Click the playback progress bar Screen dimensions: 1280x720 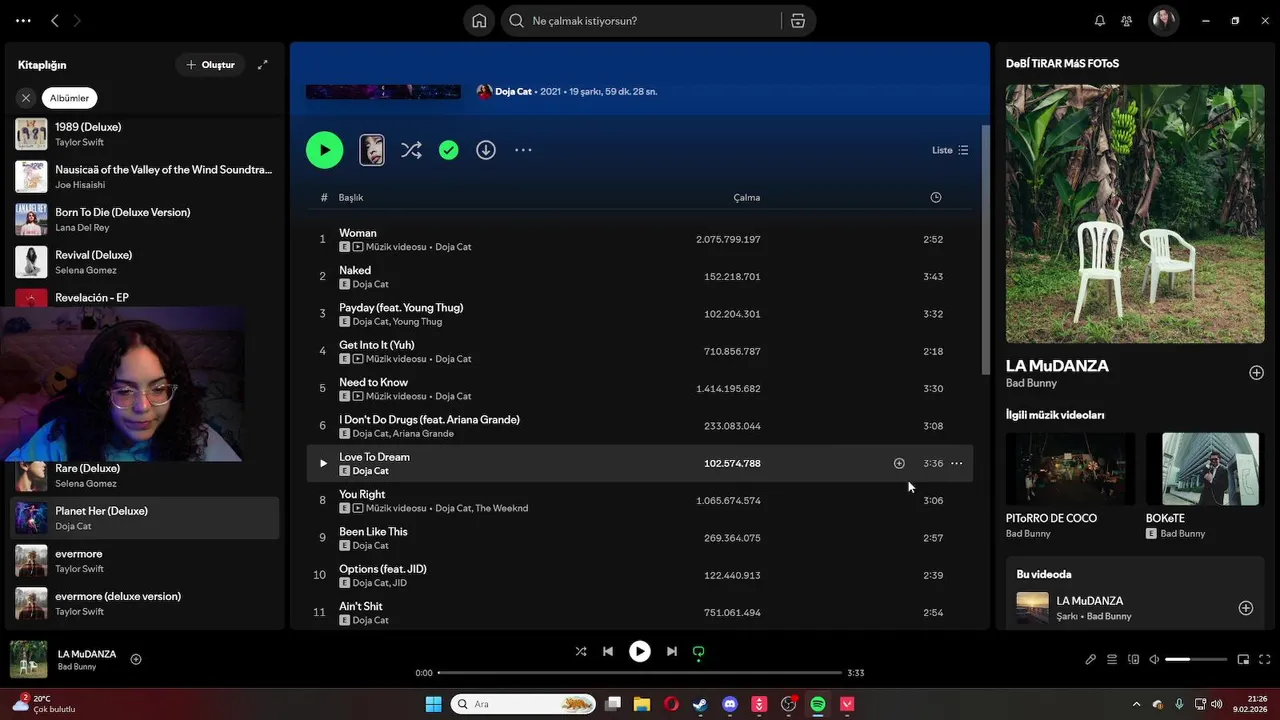click(x=640, y=673)
